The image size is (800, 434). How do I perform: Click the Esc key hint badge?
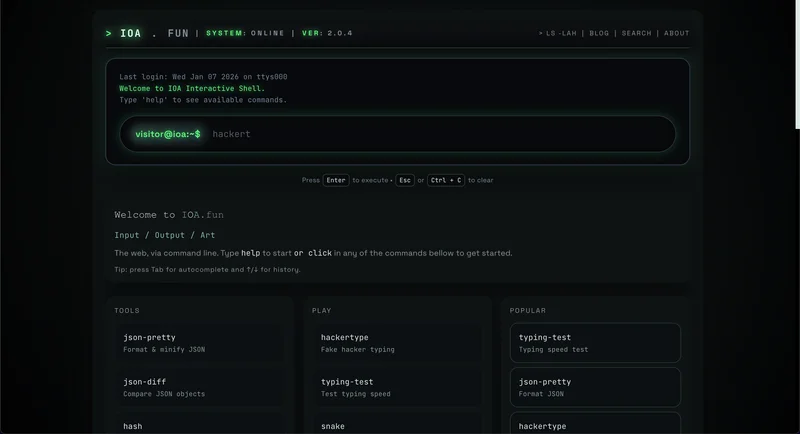pyautogui.click(x=404, y=180)
